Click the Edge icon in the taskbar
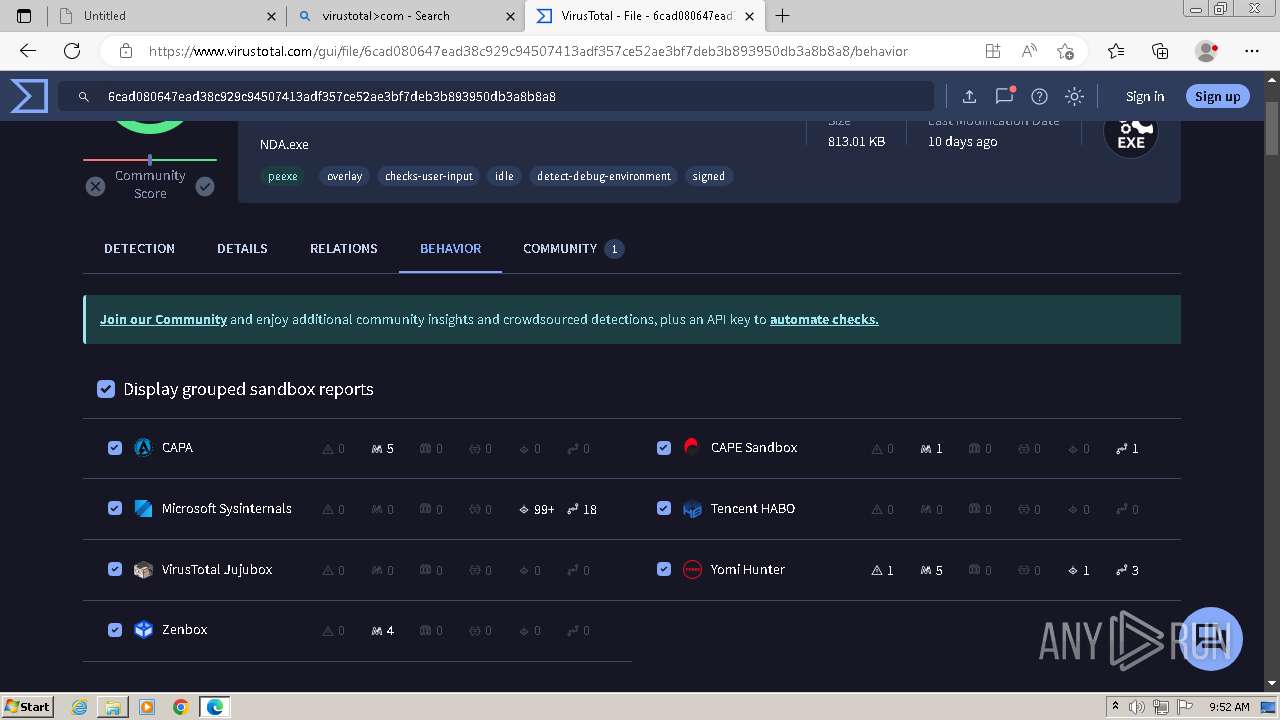The width and height of the screenshot is (1280, 720). [x=214, y=707]
